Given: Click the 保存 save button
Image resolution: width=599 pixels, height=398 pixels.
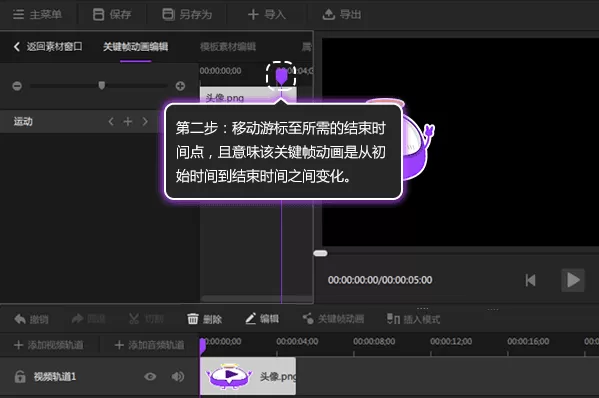Looking at the screenshot, I should pyautogui.click(x=112, y=15).
